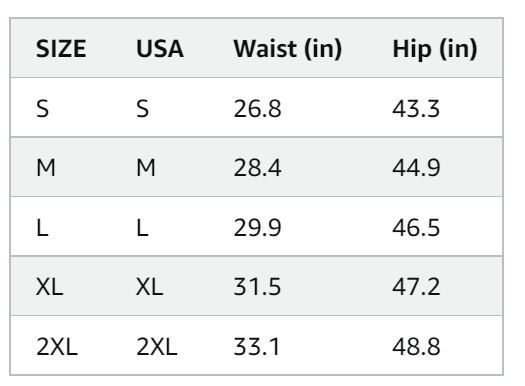Select waist value 26.8
525x386 pixels.
point(257,109)
